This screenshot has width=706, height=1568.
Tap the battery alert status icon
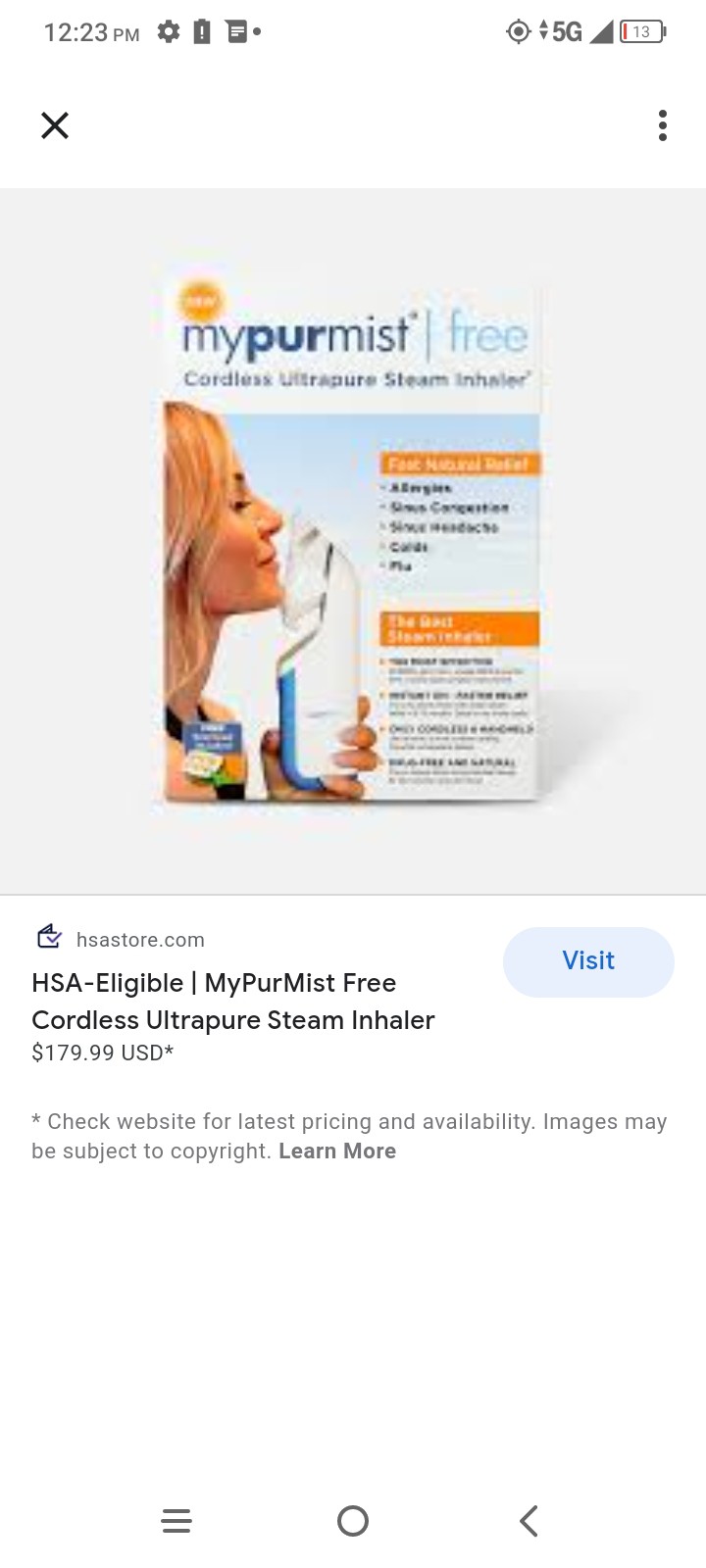coord(202,32)
